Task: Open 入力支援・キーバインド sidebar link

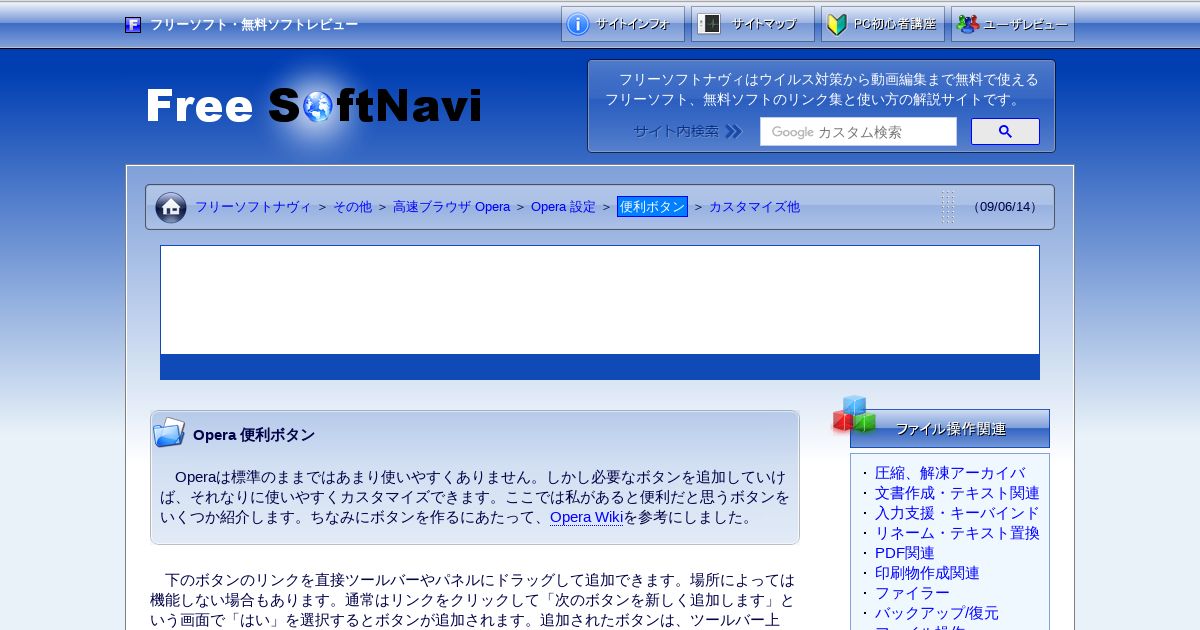Action: click(957, 513)
